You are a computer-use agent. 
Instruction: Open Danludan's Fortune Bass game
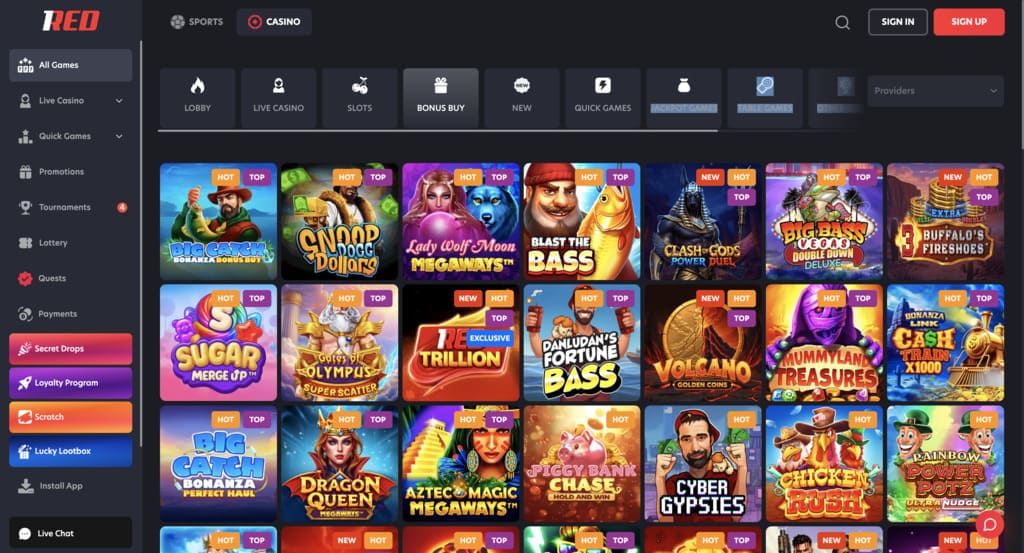click(582, 343)
